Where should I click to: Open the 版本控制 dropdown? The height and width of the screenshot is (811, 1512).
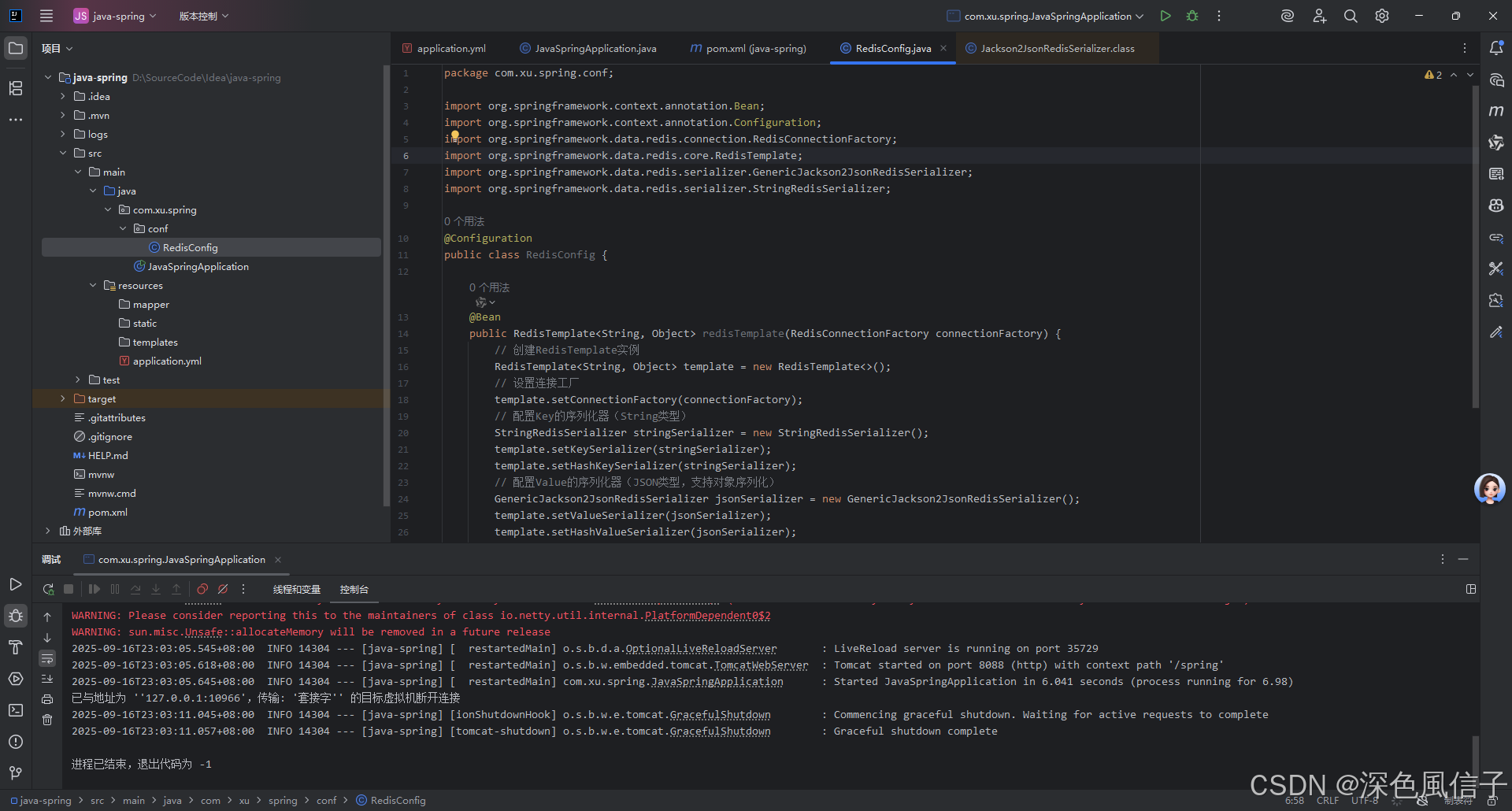click(203, 16)
